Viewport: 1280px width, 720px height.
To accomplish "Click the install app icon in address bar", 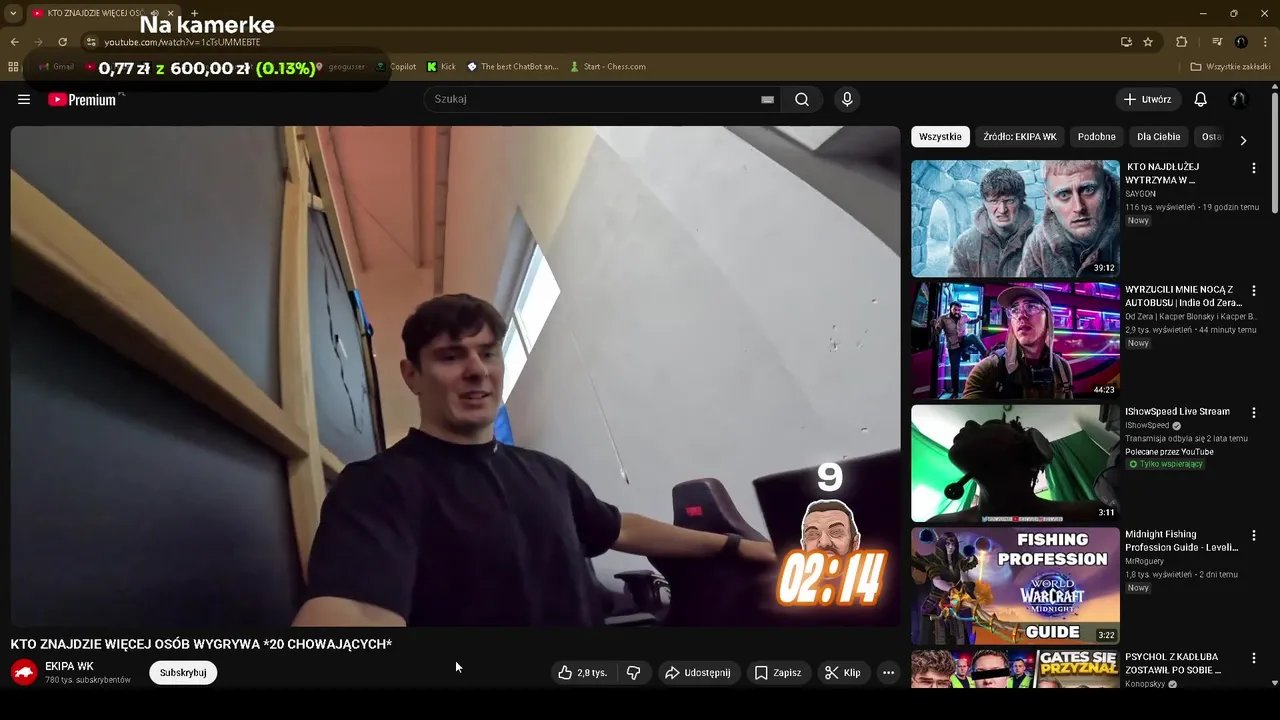I will 1126,42.
